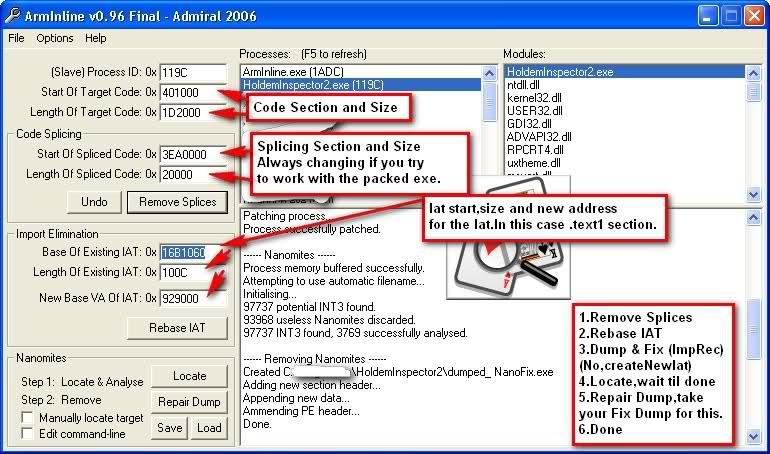Click the Repair Dump button
770x454 pixels.
190,402
